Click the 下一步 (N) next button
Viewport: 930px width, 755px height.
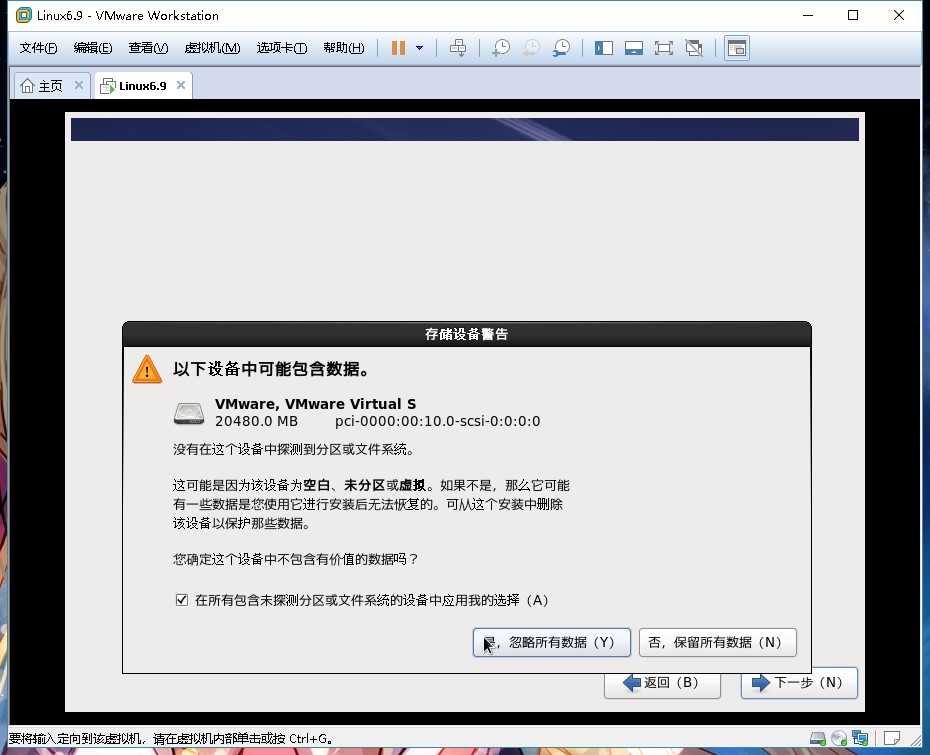[799, 683]
